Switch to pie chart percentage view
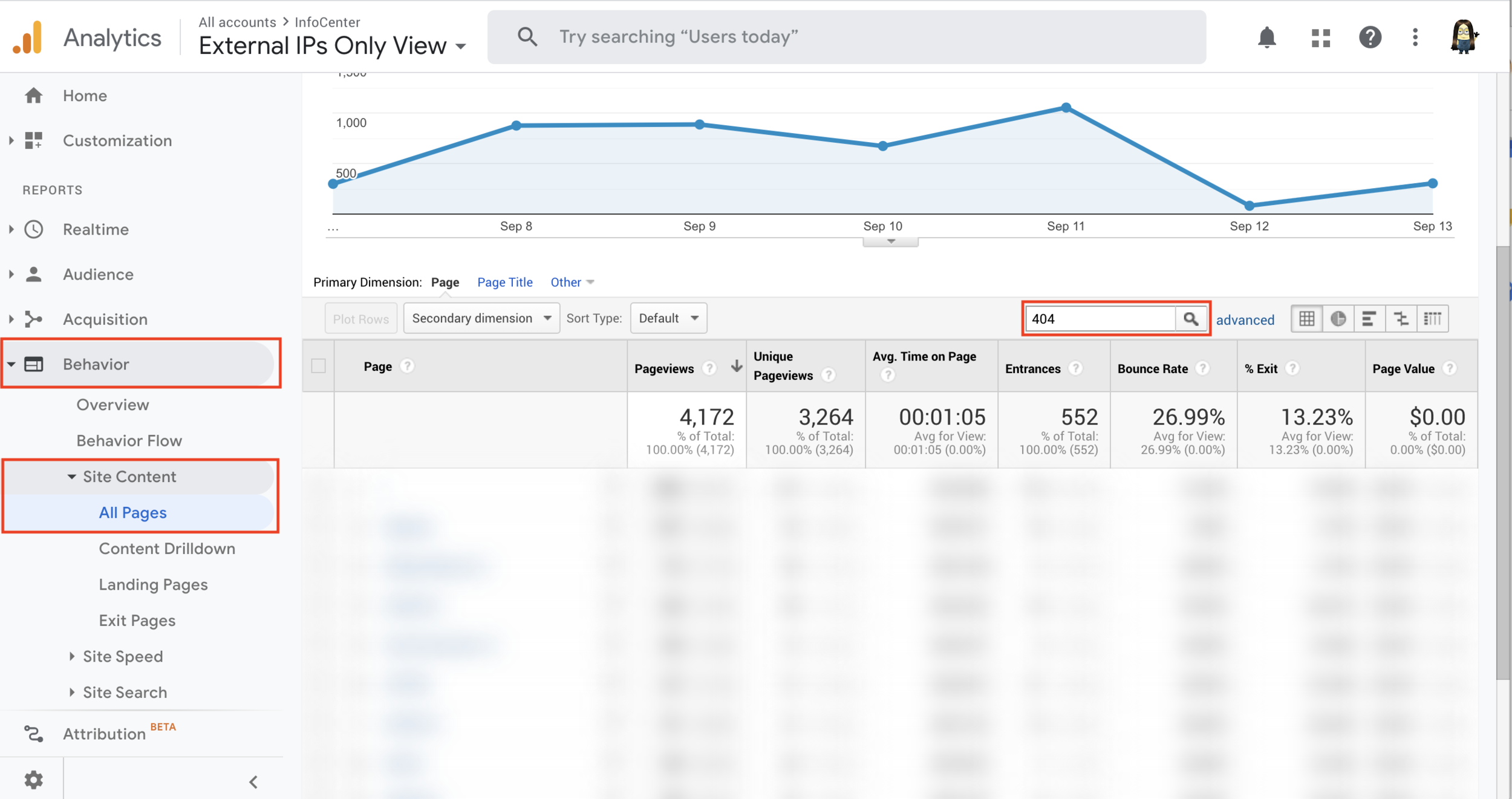This screenshot has width=1512, height=799. tap(1338, 319)
